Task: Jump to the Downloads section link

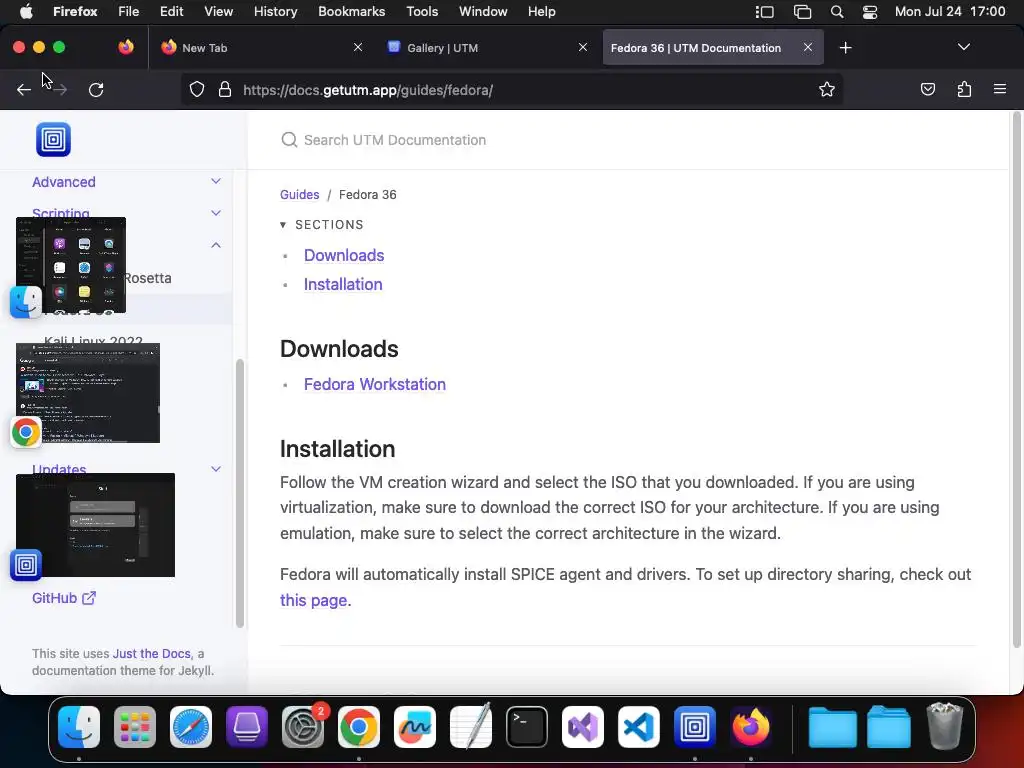Action: pos(344,255)
